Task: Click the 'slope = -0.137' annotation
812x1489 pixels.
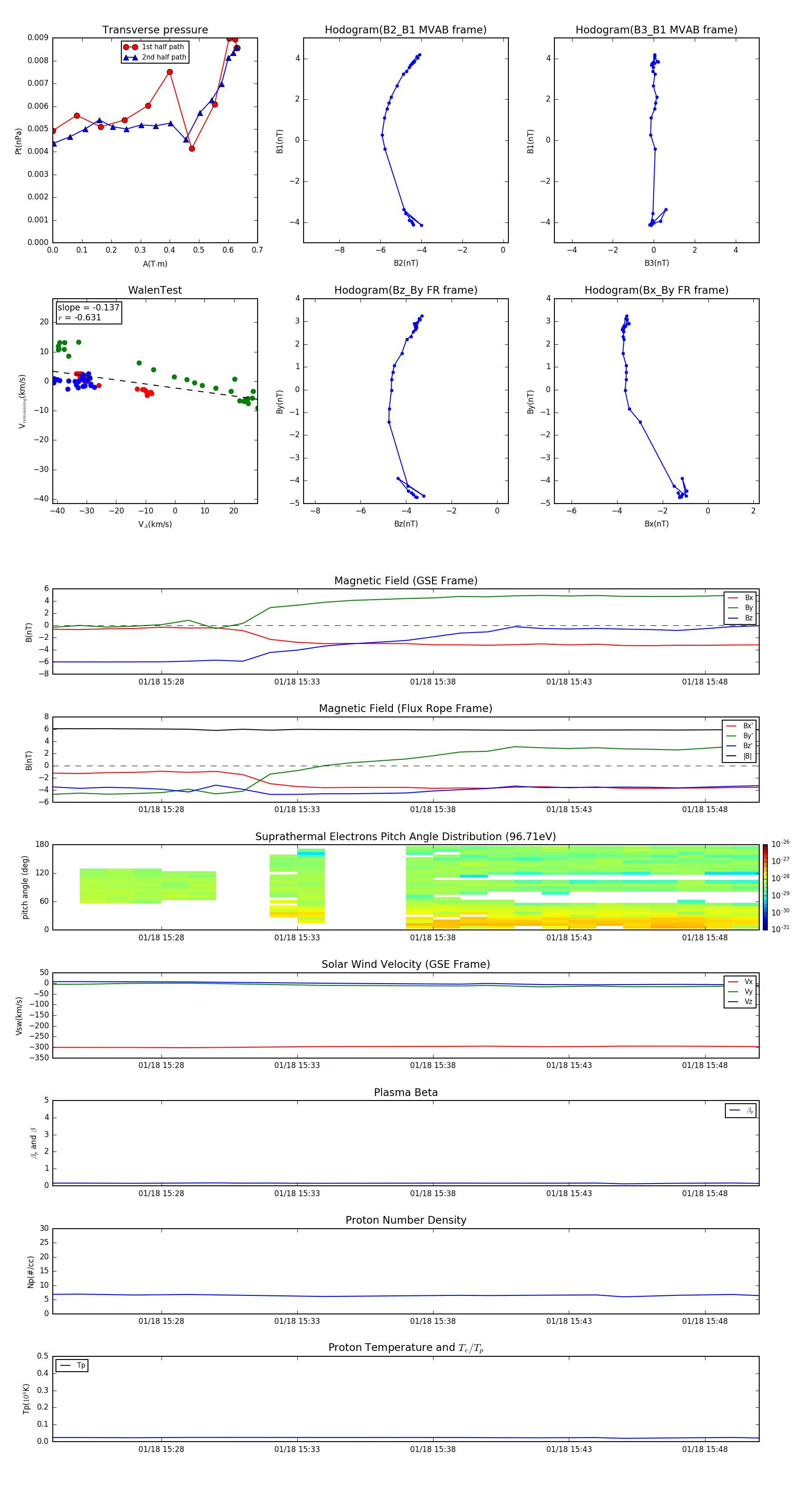Action: click(88, 308)
